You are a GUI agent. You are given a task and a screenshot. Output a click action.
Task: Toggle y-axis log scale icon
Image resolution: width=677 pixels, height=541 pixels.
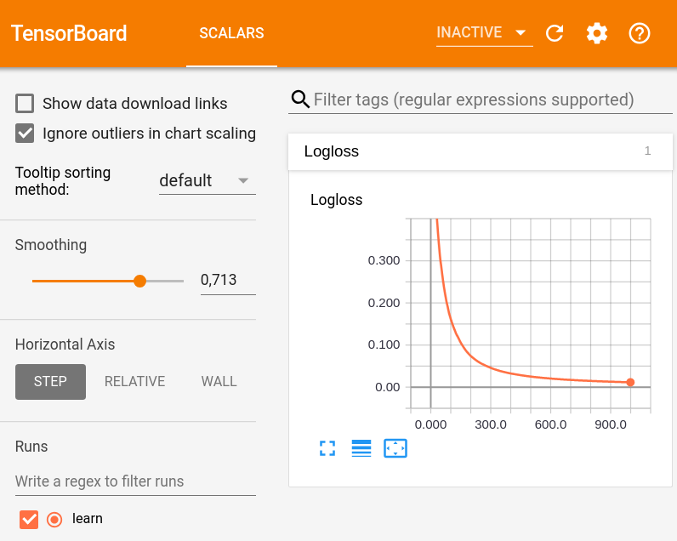click(361, 448)
